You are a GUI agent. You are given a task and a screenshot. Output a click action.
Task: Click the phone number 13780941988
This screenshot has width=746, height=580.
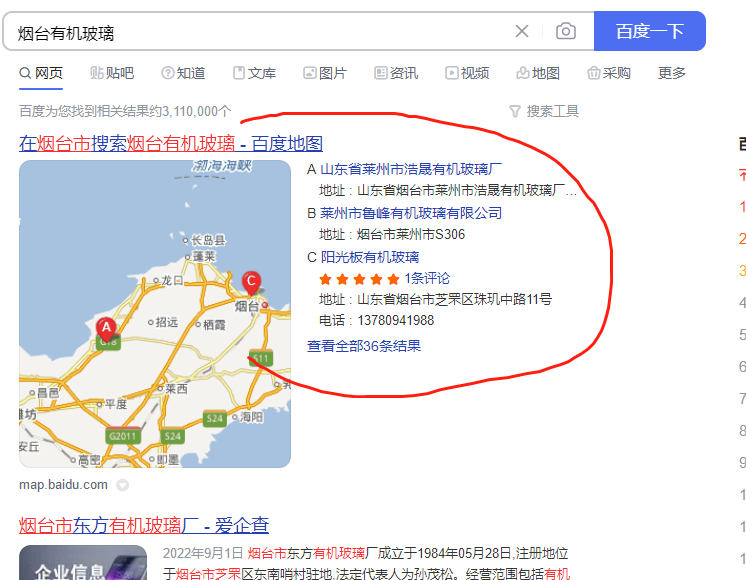click(396, 320)
